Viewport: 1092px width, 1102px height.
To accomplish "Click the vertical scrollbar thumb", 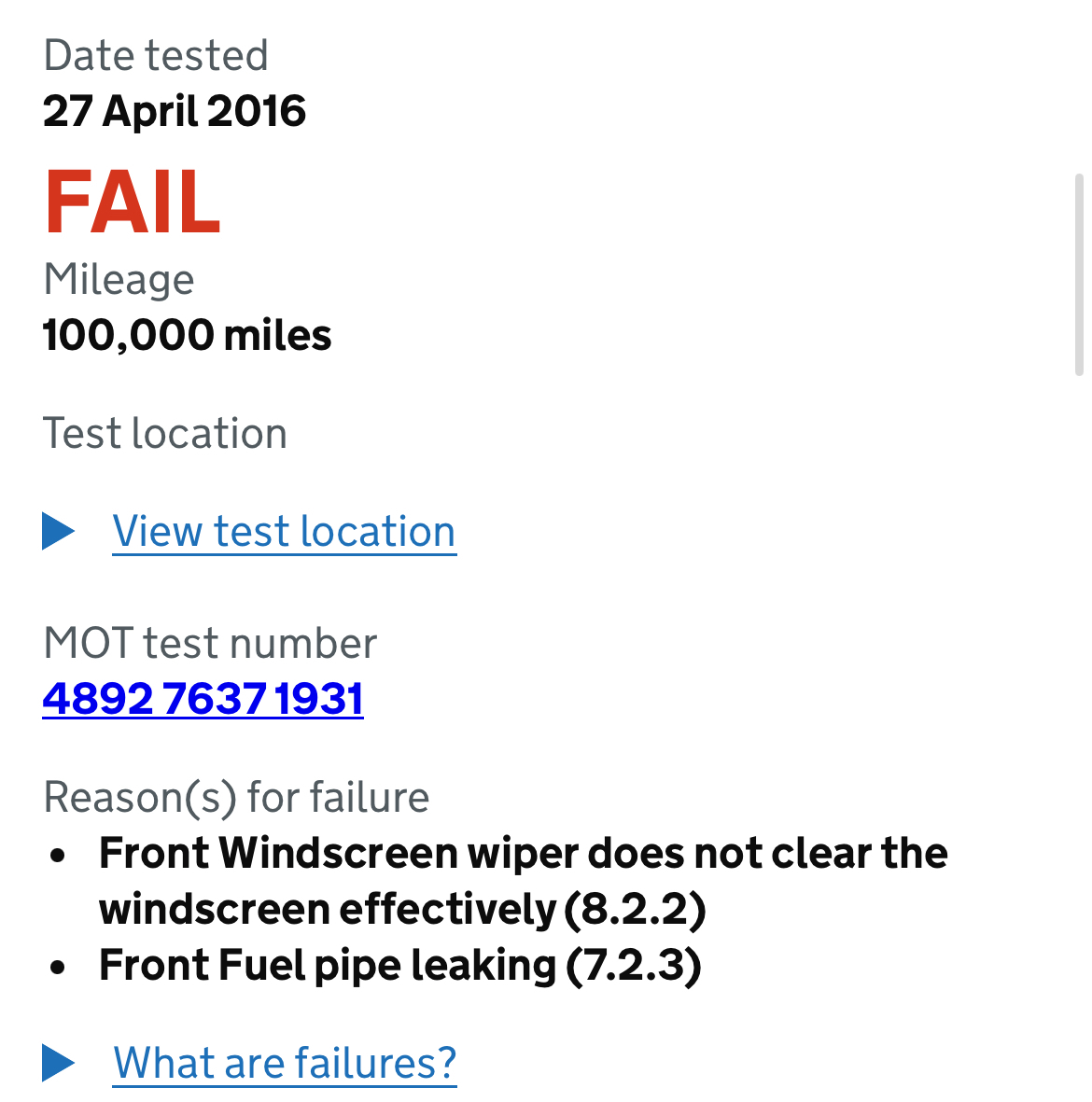I will 1079,274.
